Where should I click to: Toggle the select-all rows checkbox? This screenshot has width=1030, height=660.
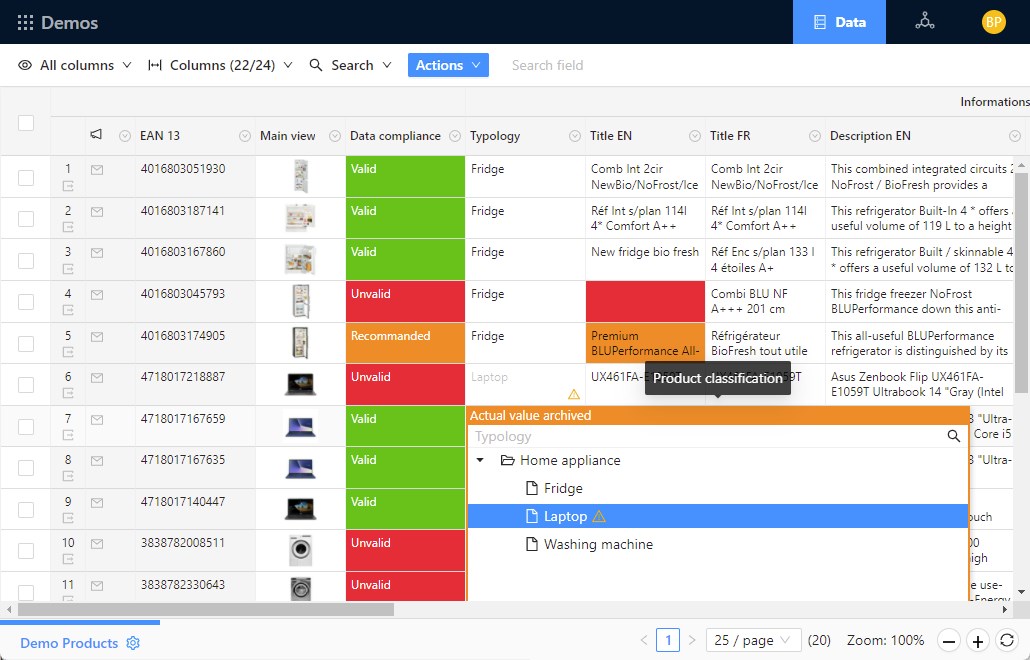(26, 122)
